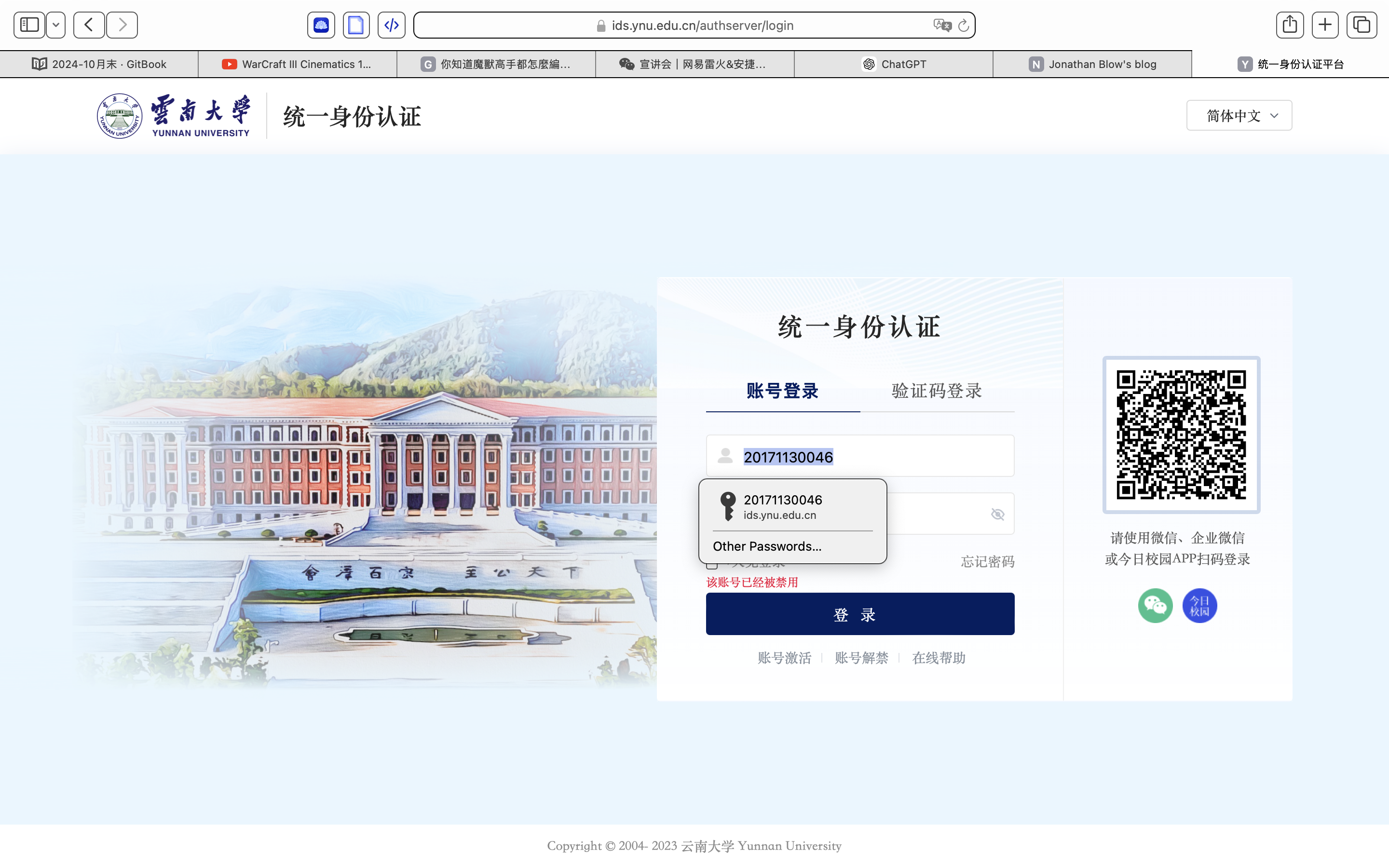
Task: Open the 简体中文 language dropdown
Action: click(1239, 115)
